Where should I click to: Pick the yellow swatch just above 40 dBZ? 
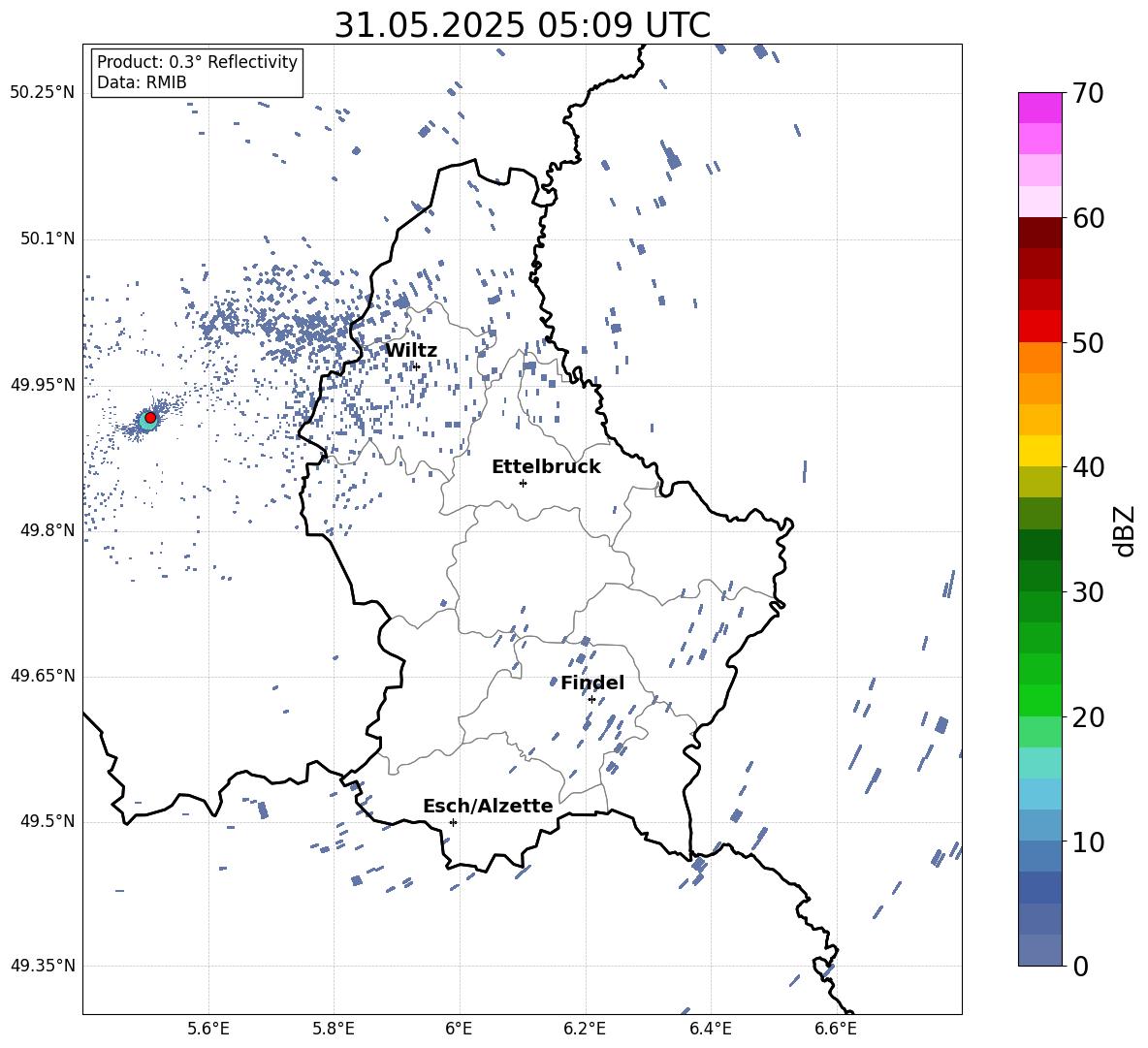(x=1039, y=451)
